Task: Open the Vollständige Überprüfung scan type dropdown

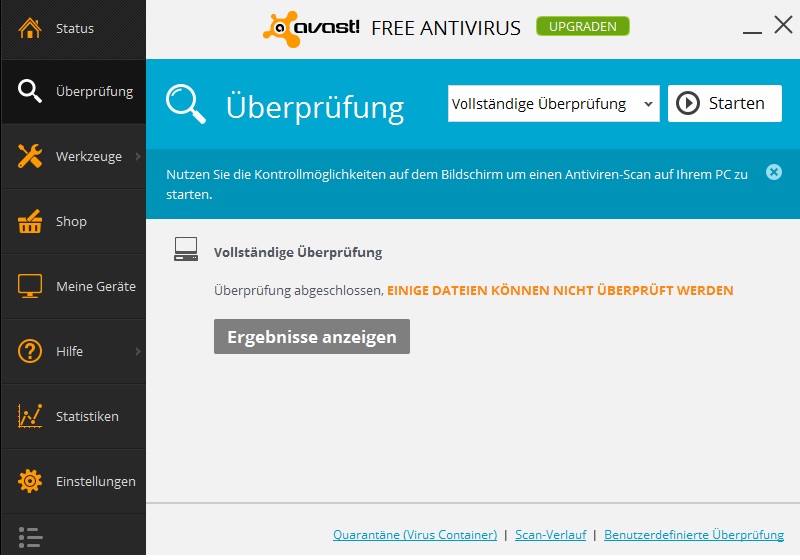Action: point(554,104)
